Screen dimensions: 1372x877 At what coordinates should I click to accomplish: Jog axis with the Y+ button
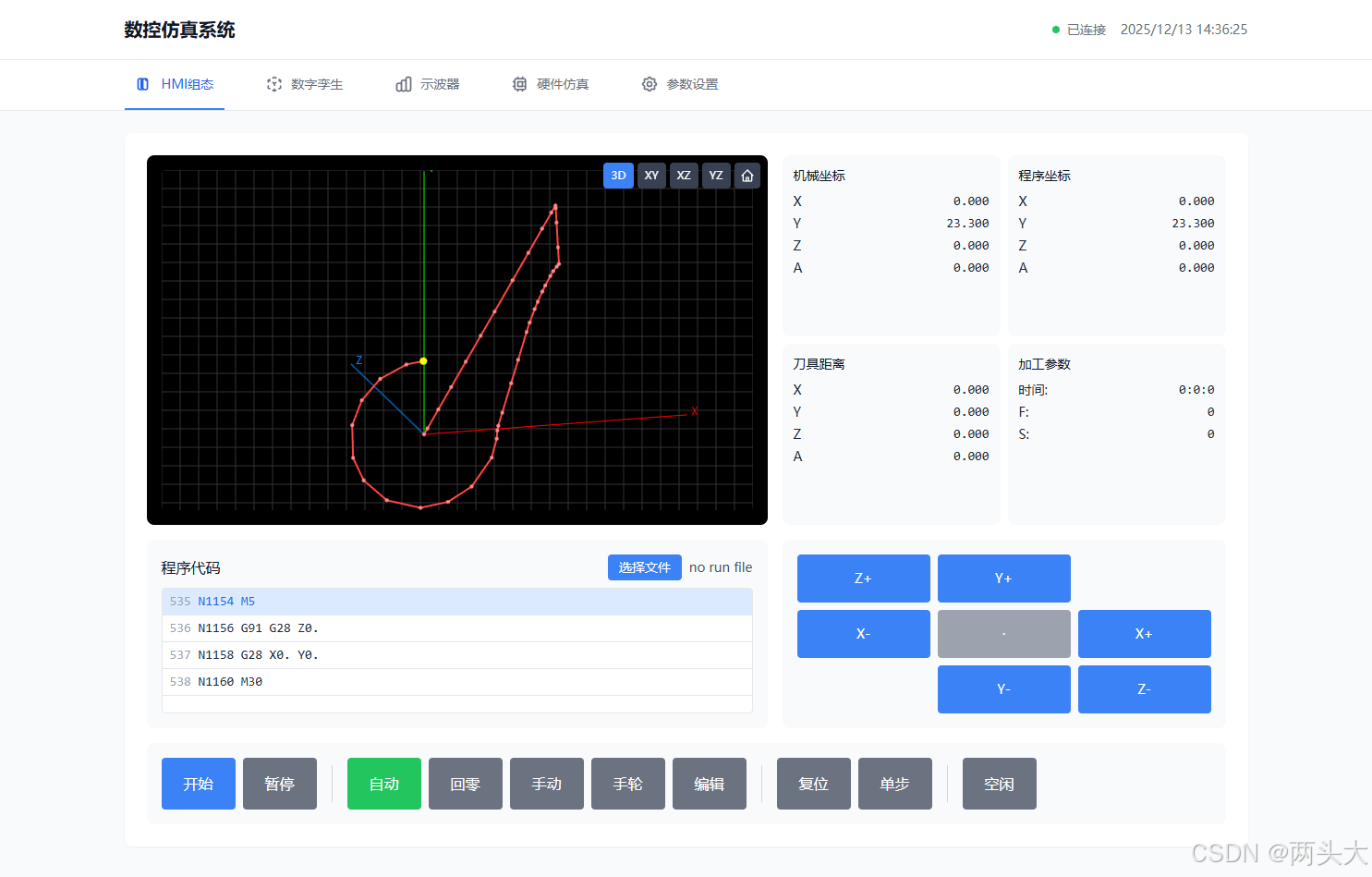[1004, 579]
